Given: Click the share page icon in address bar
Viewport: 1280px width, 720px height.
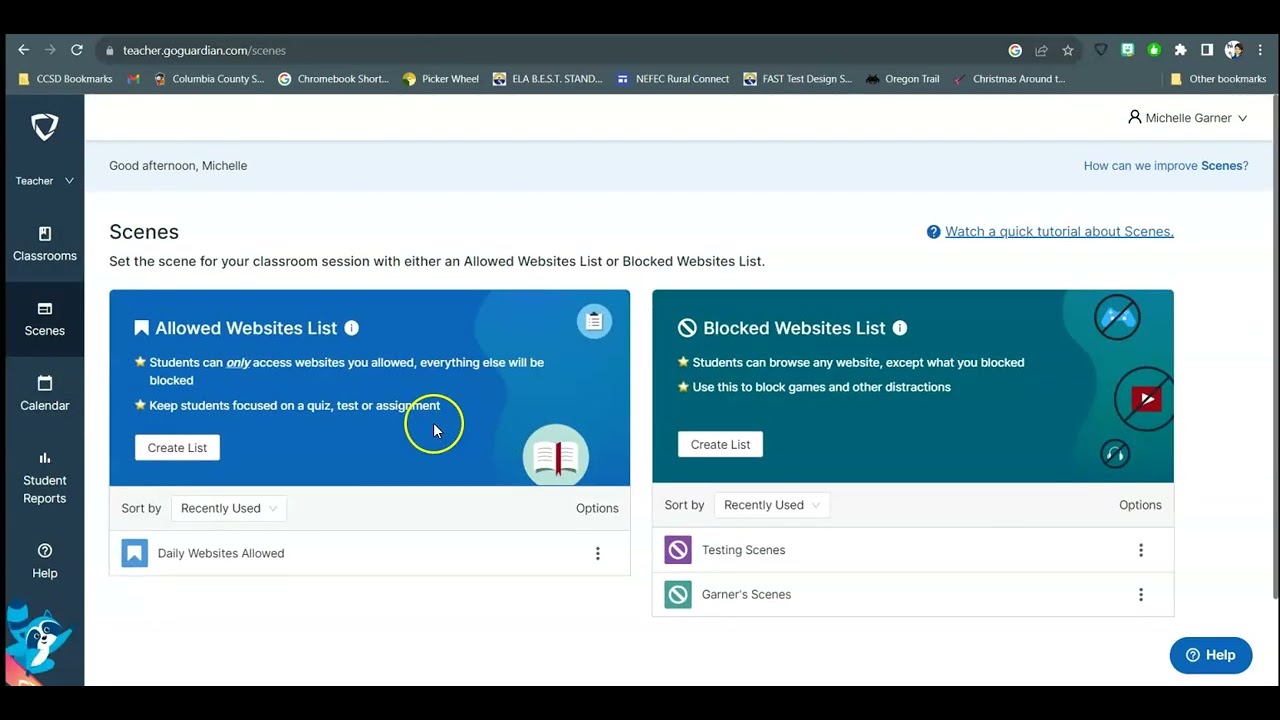Looking at the screenshot, I should [x=1041, y=50].
